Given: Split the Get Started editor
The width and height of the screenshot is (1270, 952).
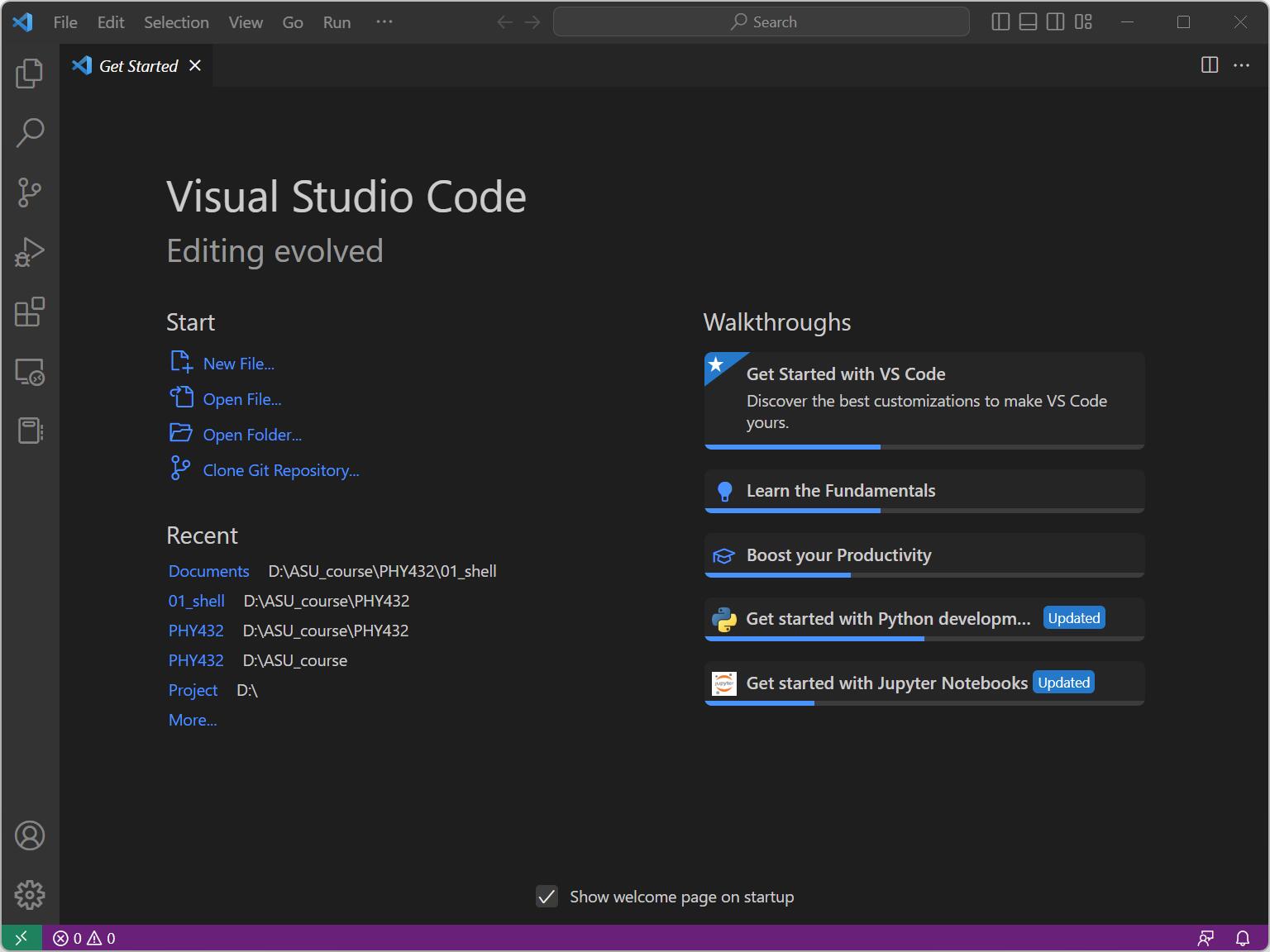Looking at the screenshot, I should (1210, 64).
